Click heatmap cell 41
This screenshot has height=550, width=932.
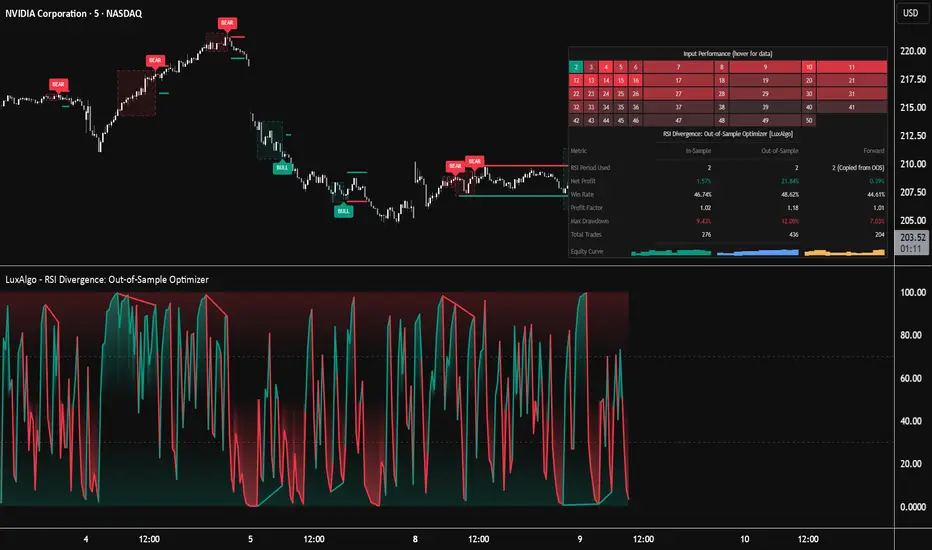point(852,108)
